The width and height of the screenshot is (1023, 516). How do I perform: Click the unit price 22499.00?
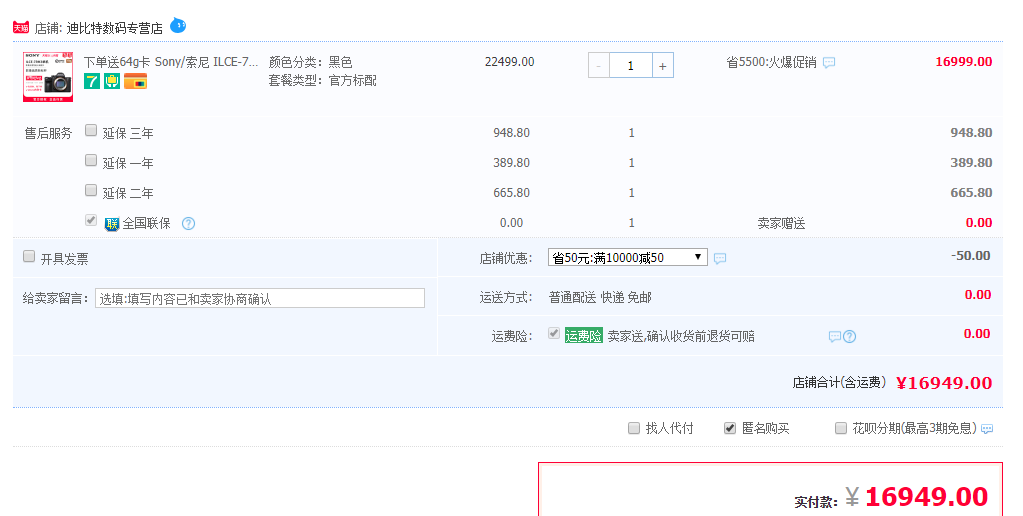[x=510, y=62]
